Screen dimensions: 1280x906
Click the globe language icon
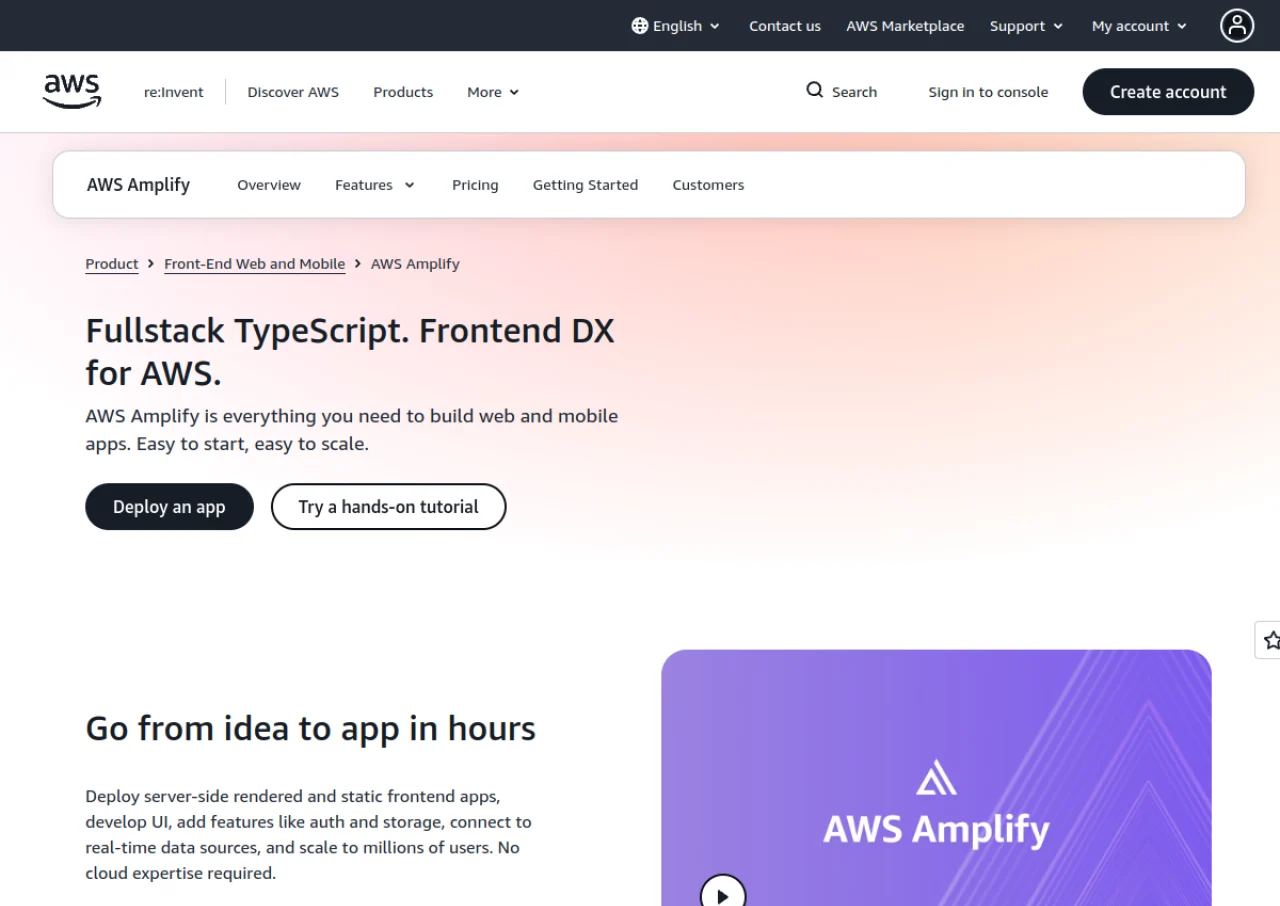tap(640, 26)
